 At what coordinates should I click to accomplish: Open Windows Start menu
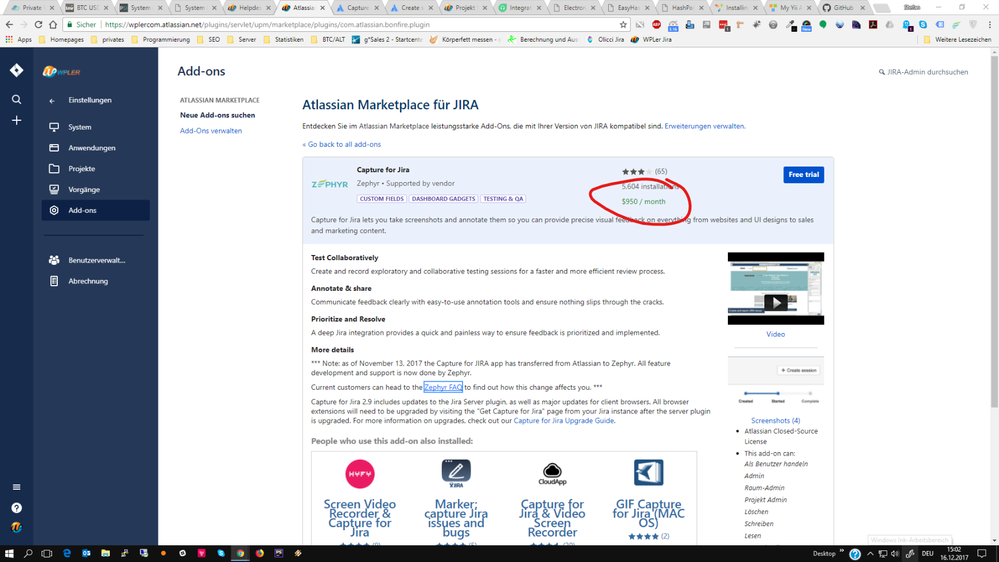point(9,553)
